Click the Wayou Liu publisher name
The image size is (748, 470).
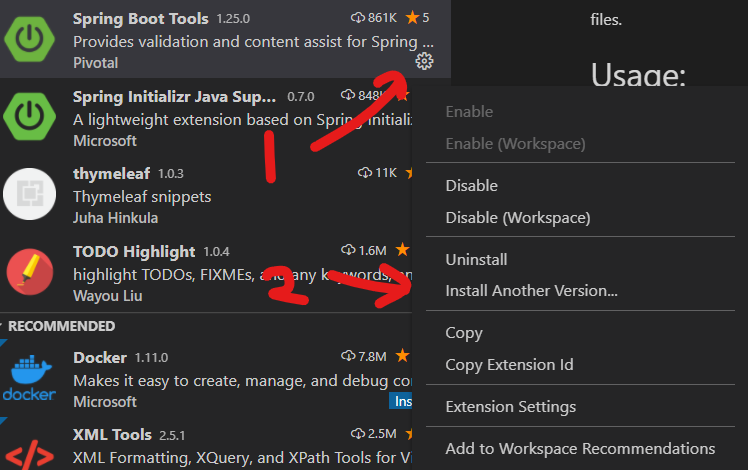click(x=108, y=296)
